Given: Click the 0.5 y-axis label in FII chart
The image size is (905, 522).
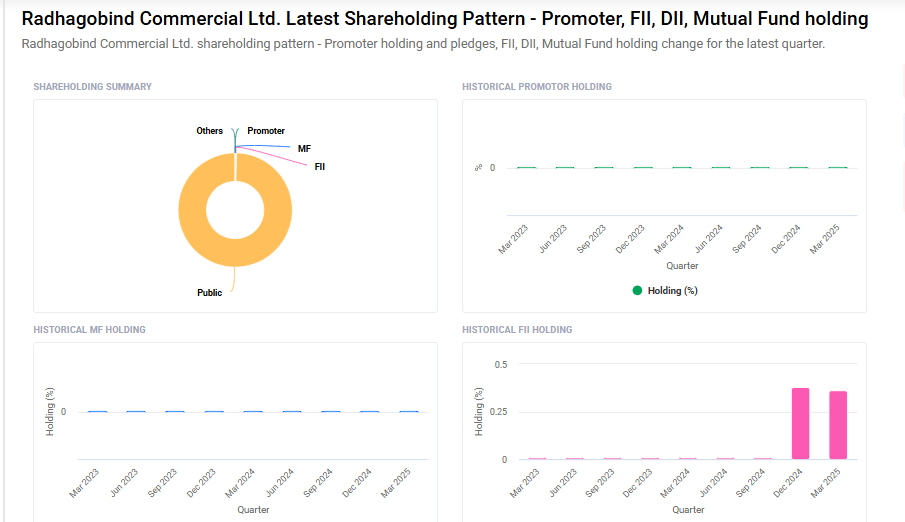Looking at the screenshot, I should click(501, 364).
